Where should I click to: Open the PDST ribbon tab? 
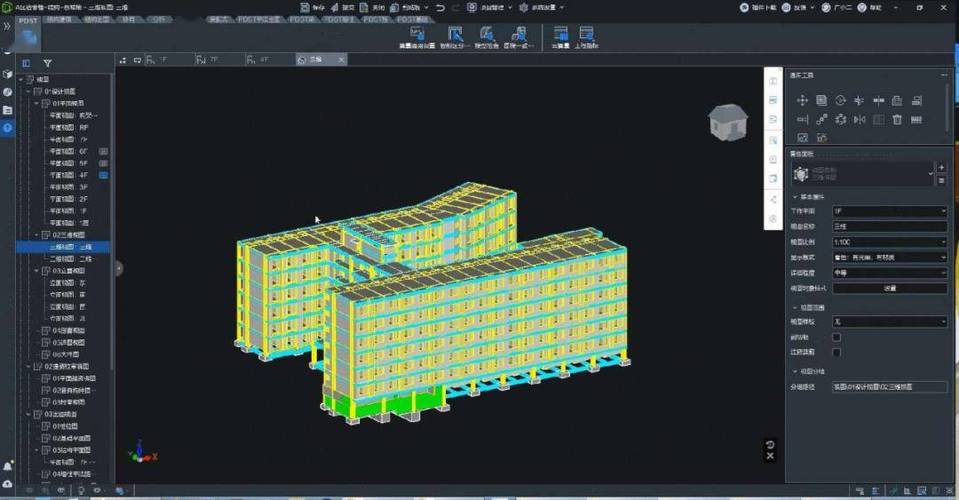click(27, 19)
